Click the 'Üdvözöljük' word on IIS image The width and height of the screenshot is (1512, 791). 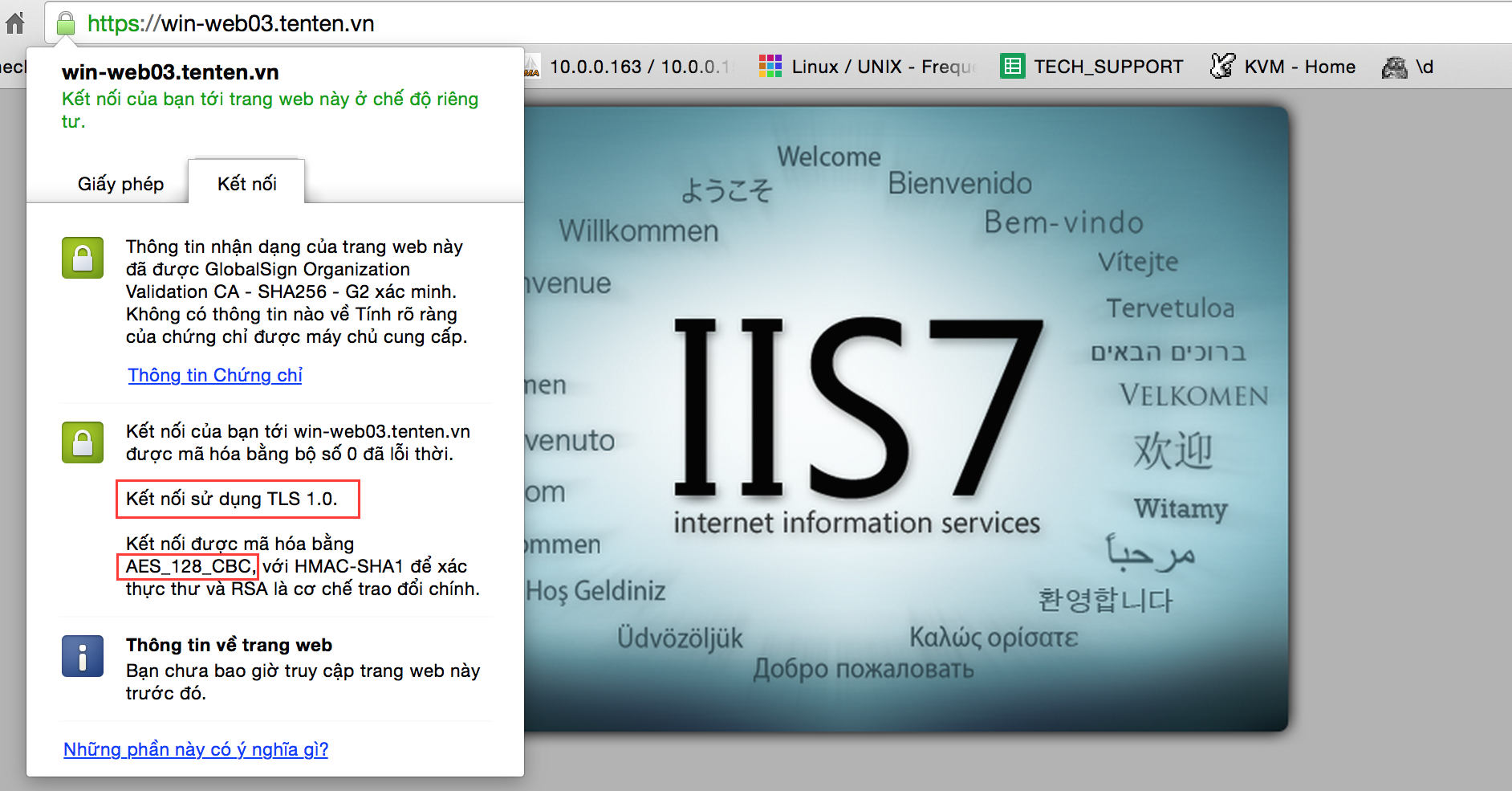[680, 638]
